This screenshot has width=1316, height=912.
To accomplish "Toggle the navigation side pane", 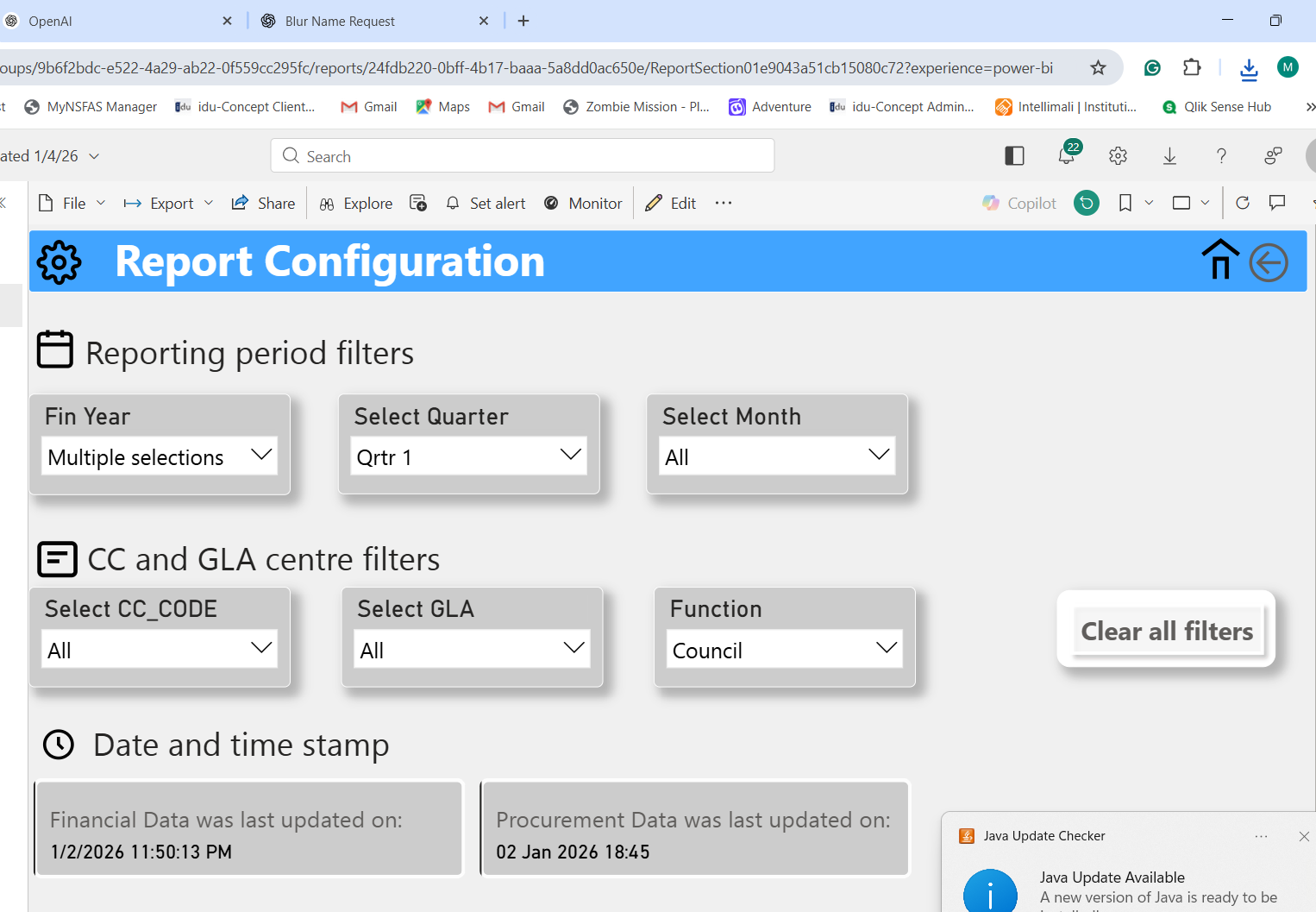I will coord(1013,155).
